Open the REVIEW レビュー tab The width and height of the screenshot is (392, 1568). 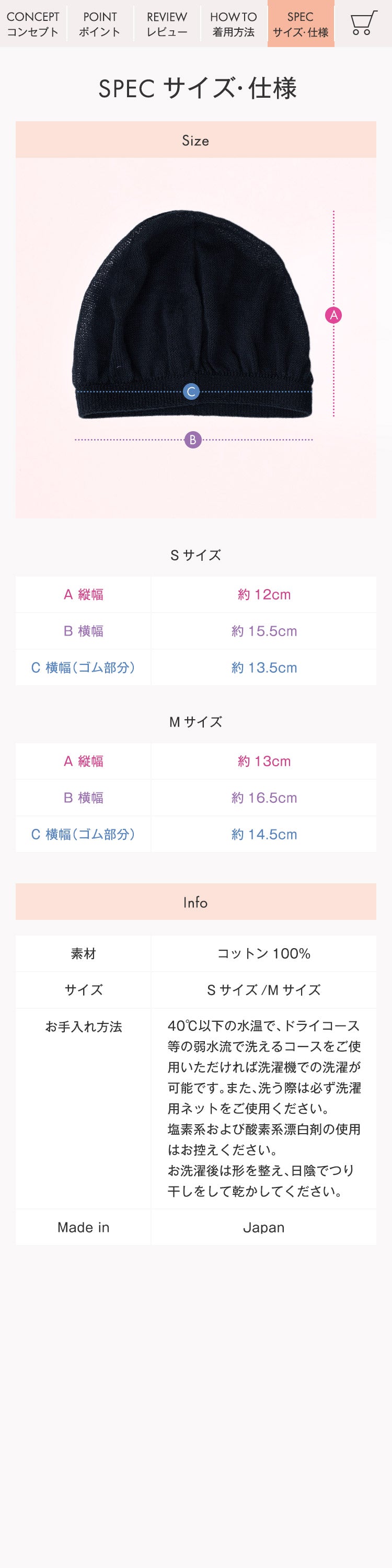pos(167,24)
